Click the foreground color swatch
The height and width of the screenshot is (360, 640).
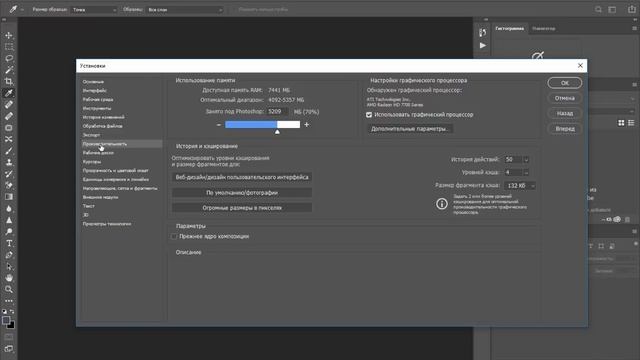click(6, 320)
